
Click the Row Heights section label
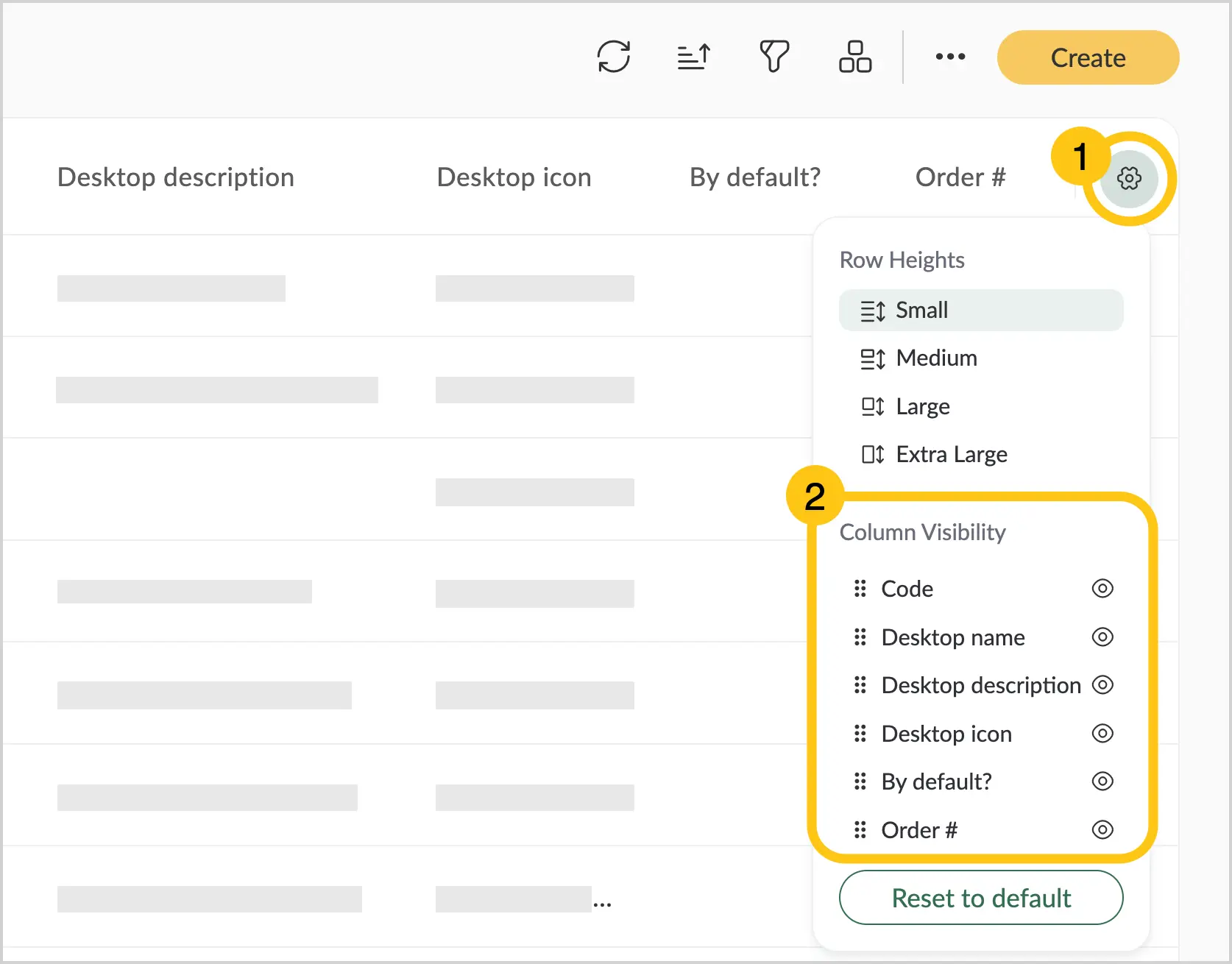tap(902, 261)
